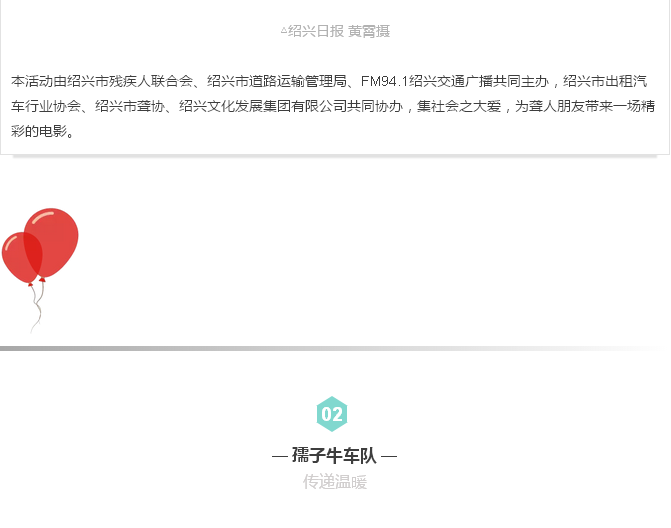Select the 孺子牛车队 section heading

pyautogui.click(x=334, y=456)
